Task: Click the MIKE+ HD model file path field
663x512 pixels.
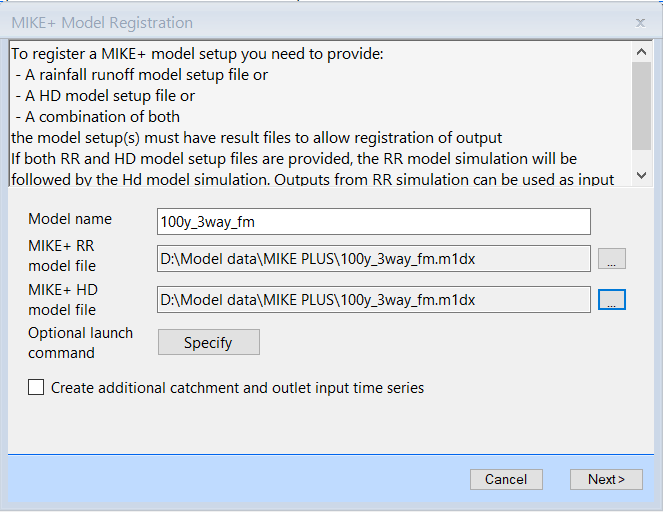Action: click(374, 300)
